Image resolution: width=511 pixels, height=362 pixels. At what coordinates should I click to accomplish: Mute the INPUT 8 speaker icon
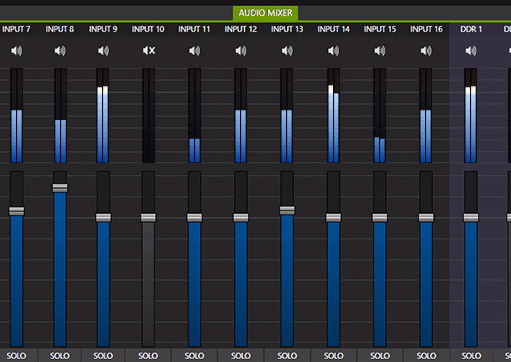point(60,51)
